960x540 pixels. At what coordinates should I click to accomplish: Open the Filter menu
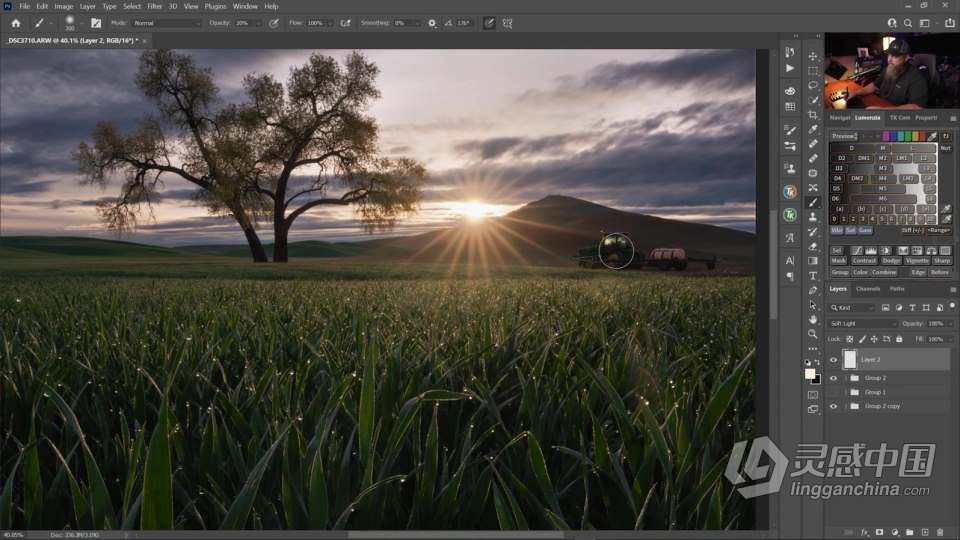tap(154, 6)
